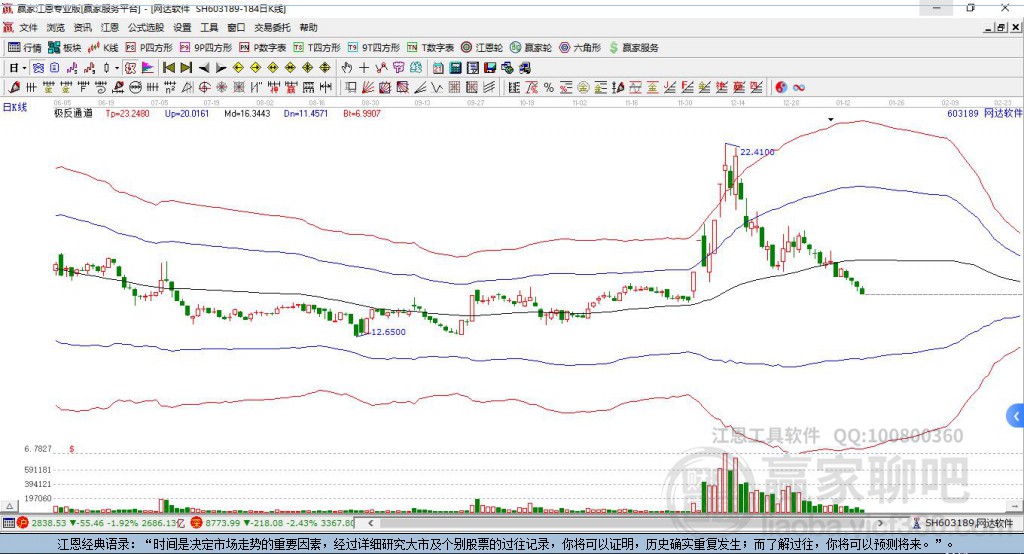The width and height of the screenshot is (1024, 554).
Task: Click the 日K线 chart label
Action: point(15,107)
